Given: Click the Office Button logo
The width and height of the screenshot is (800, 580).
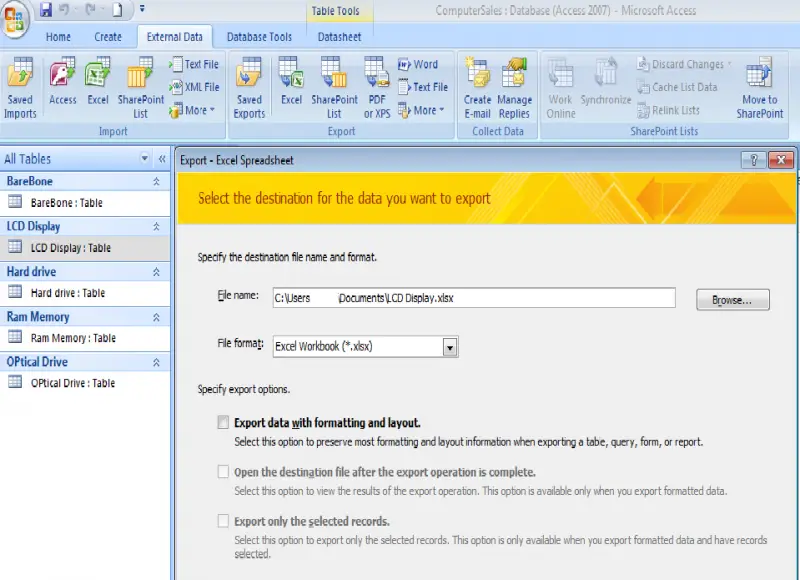Looking at the screenshot, I should [14, 18].
